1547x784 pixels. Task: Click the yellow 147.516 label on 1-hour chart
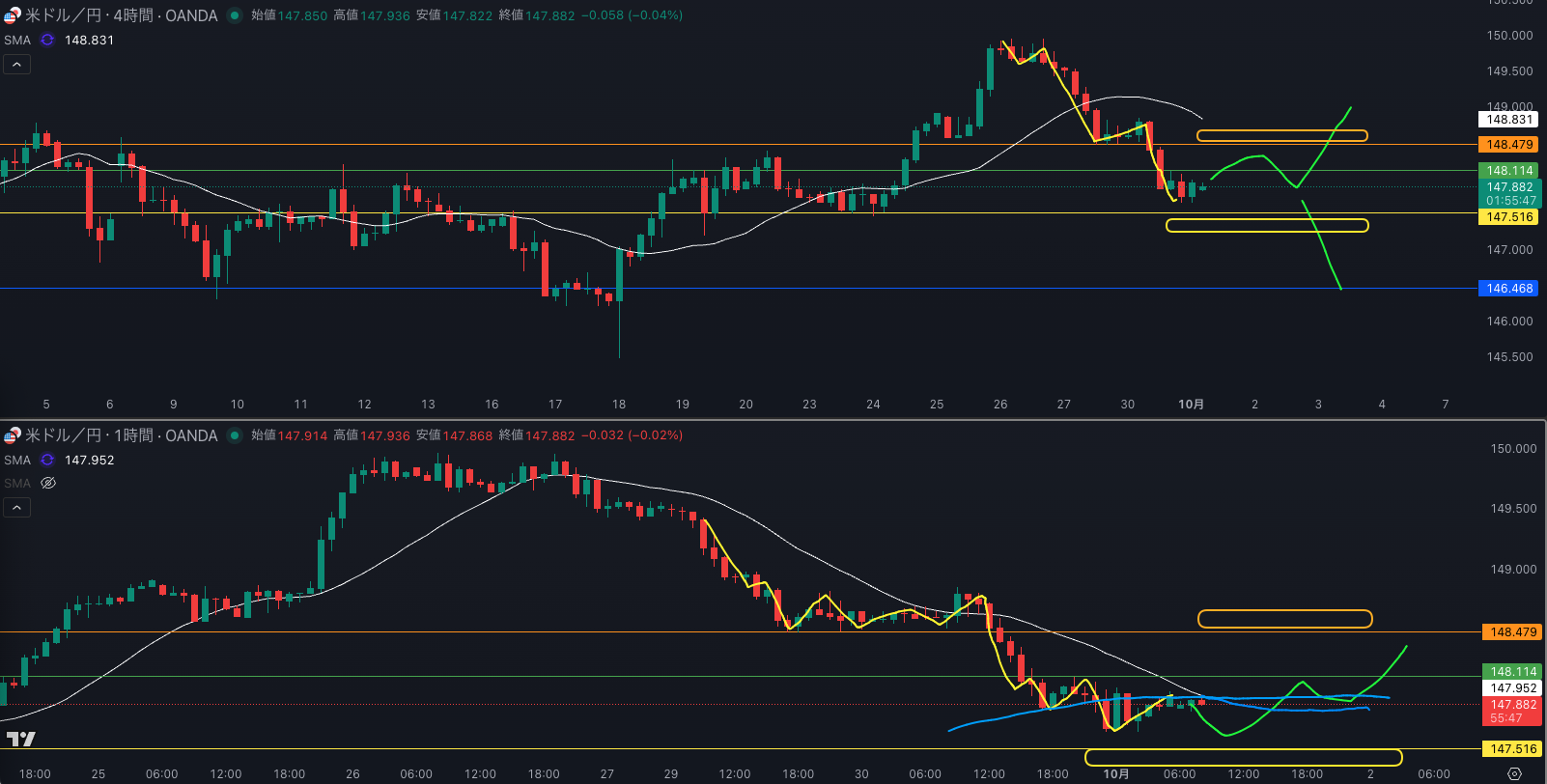pos(1513,749)
